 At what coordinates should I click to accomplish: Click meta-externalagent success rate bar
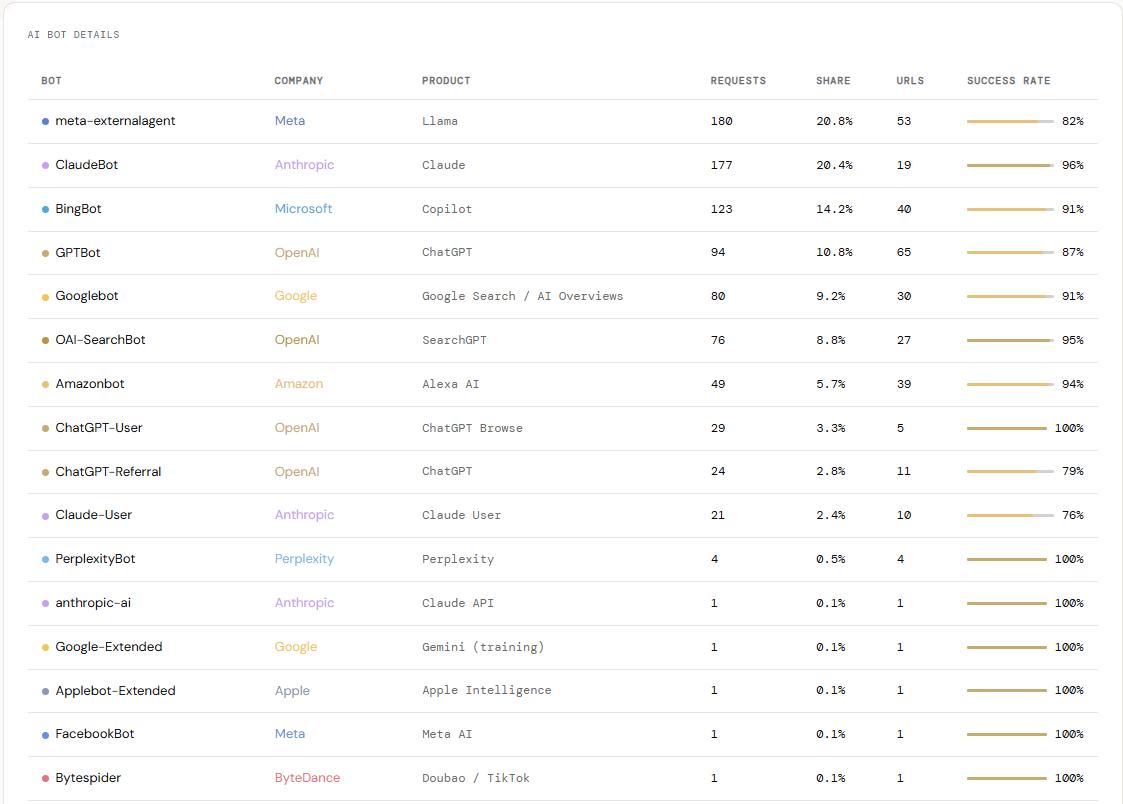[1009, 121]
